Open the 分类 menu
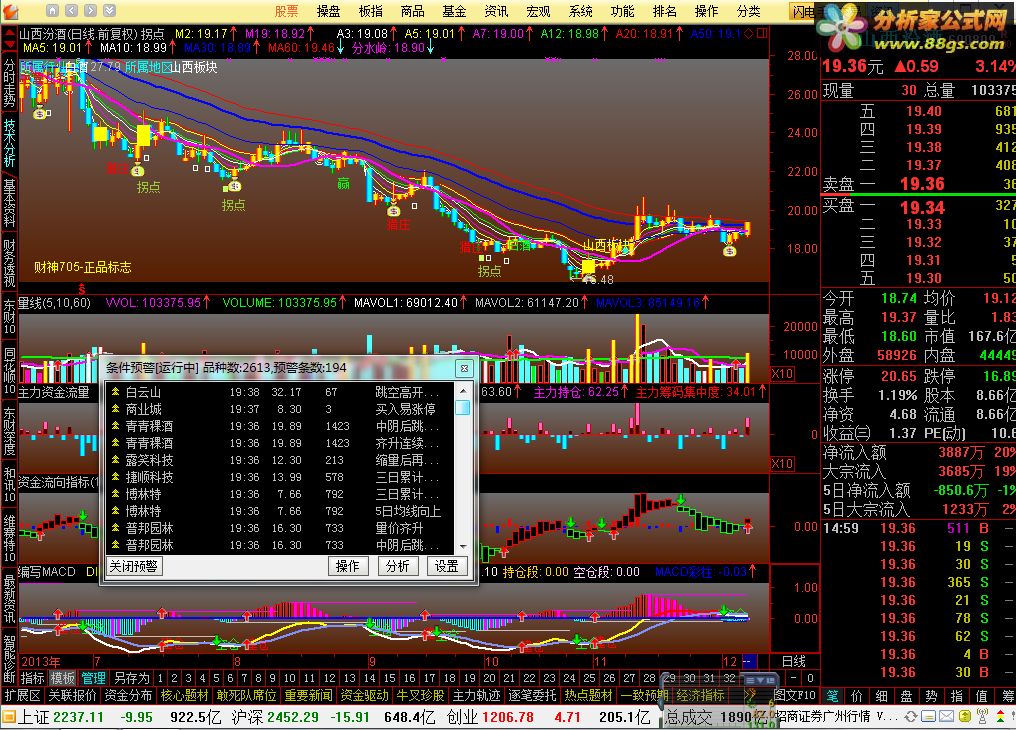 (x=748, y=11)
